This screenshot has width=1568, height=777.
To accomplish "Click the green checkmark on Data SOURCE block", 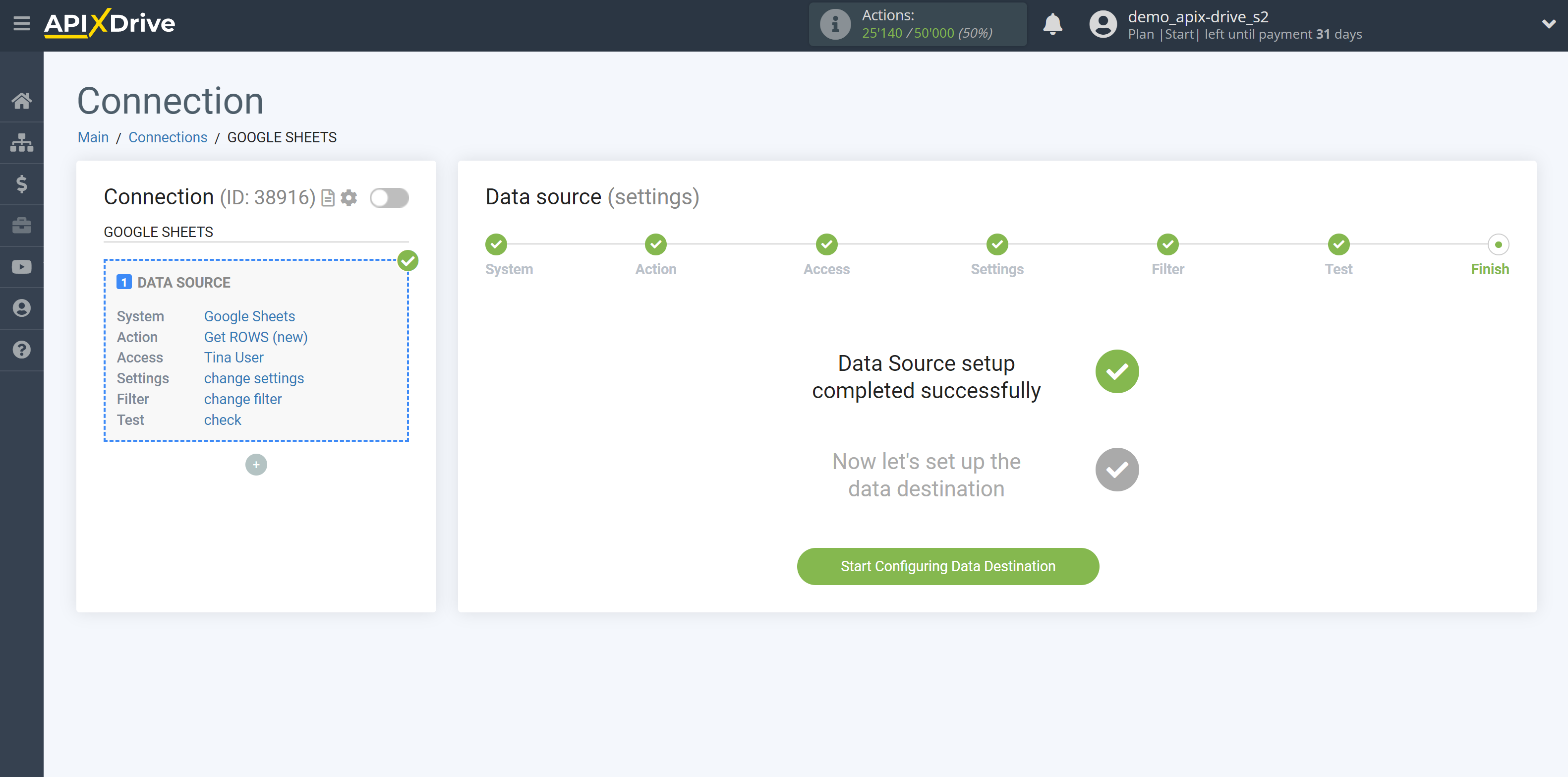I will point(407,261).
